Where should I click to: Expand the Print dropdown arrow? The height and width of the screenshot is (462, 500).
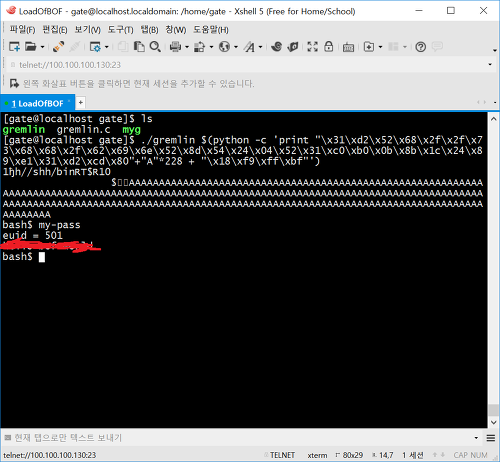[187, 47]
